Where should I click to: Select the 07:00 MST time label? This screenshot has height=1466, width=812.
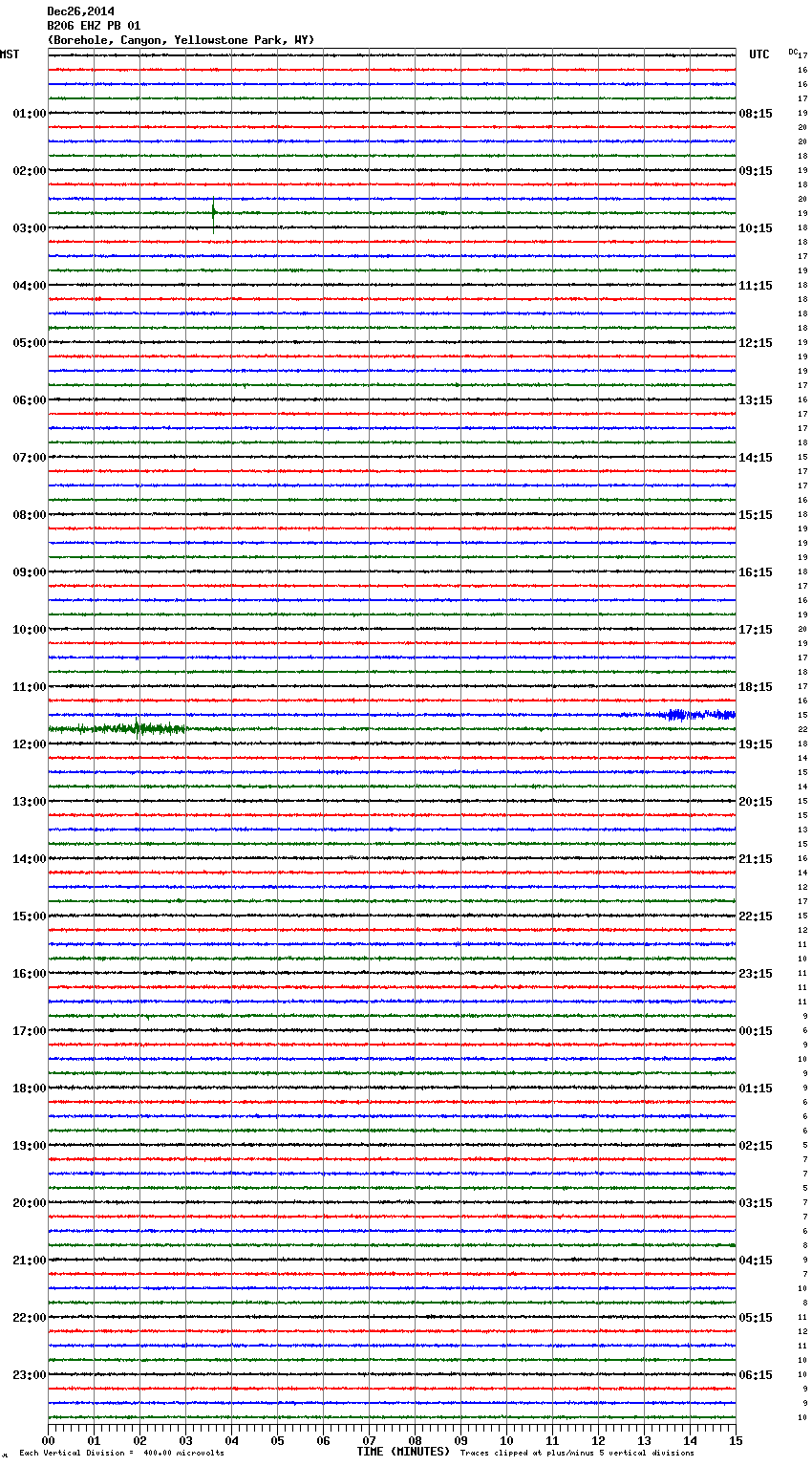(30, 458)
